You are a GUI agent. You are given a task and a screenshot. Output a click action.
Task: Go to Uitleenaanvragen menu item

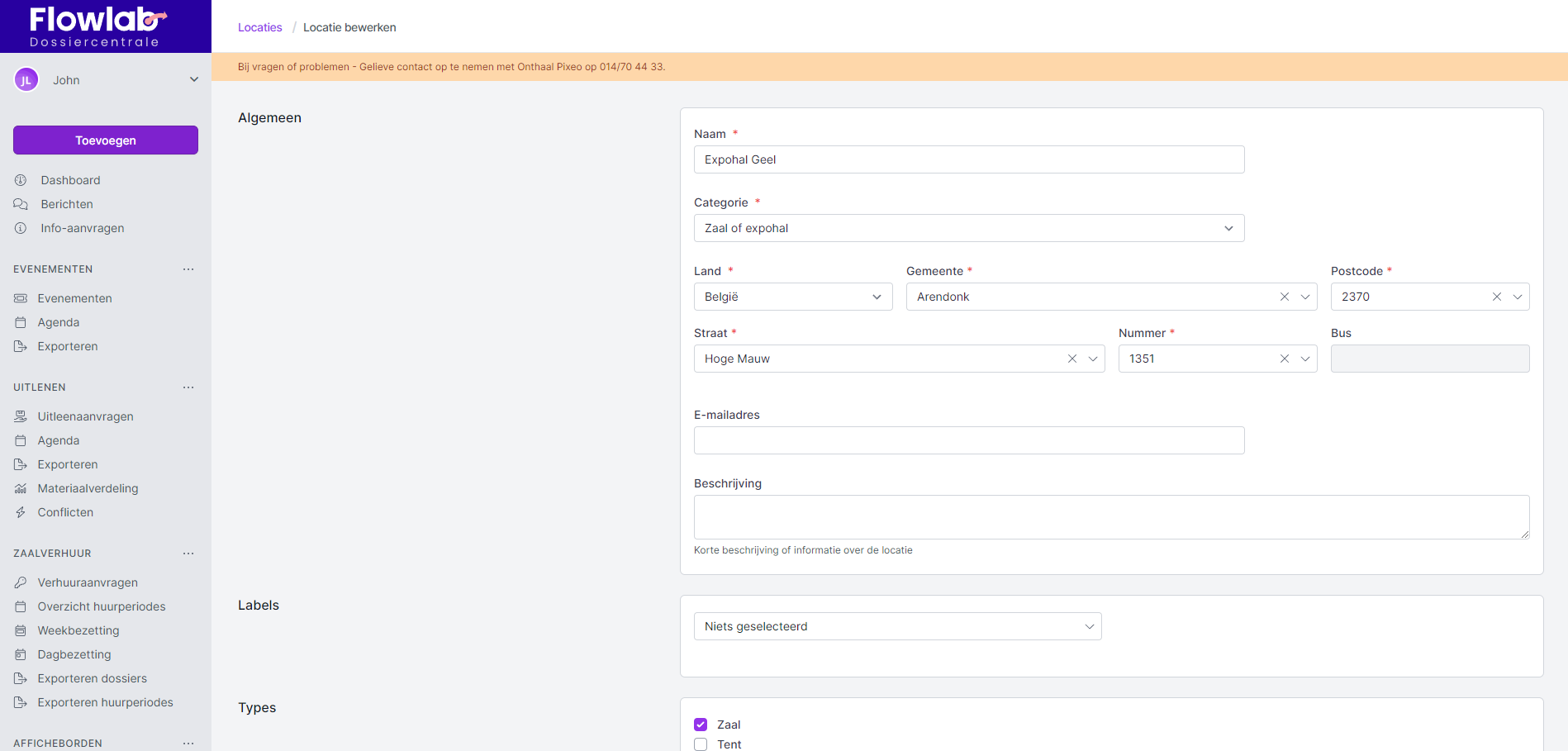(85, 416)
